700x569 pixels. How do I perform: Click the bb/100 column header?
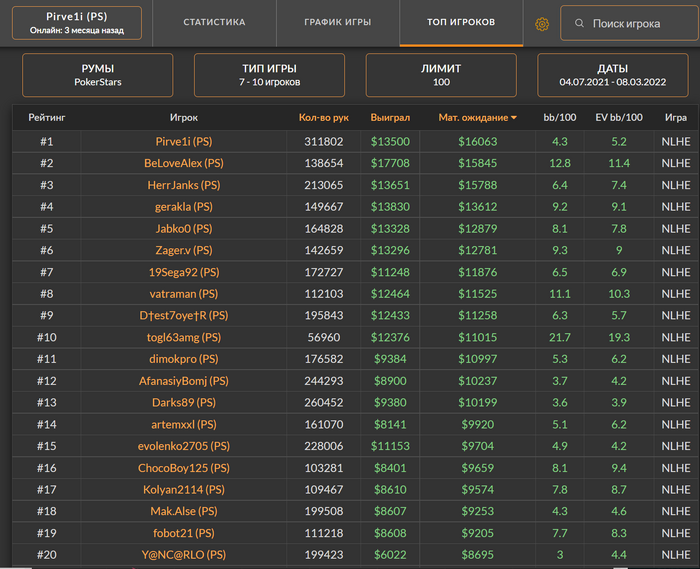tap(560, 118)
